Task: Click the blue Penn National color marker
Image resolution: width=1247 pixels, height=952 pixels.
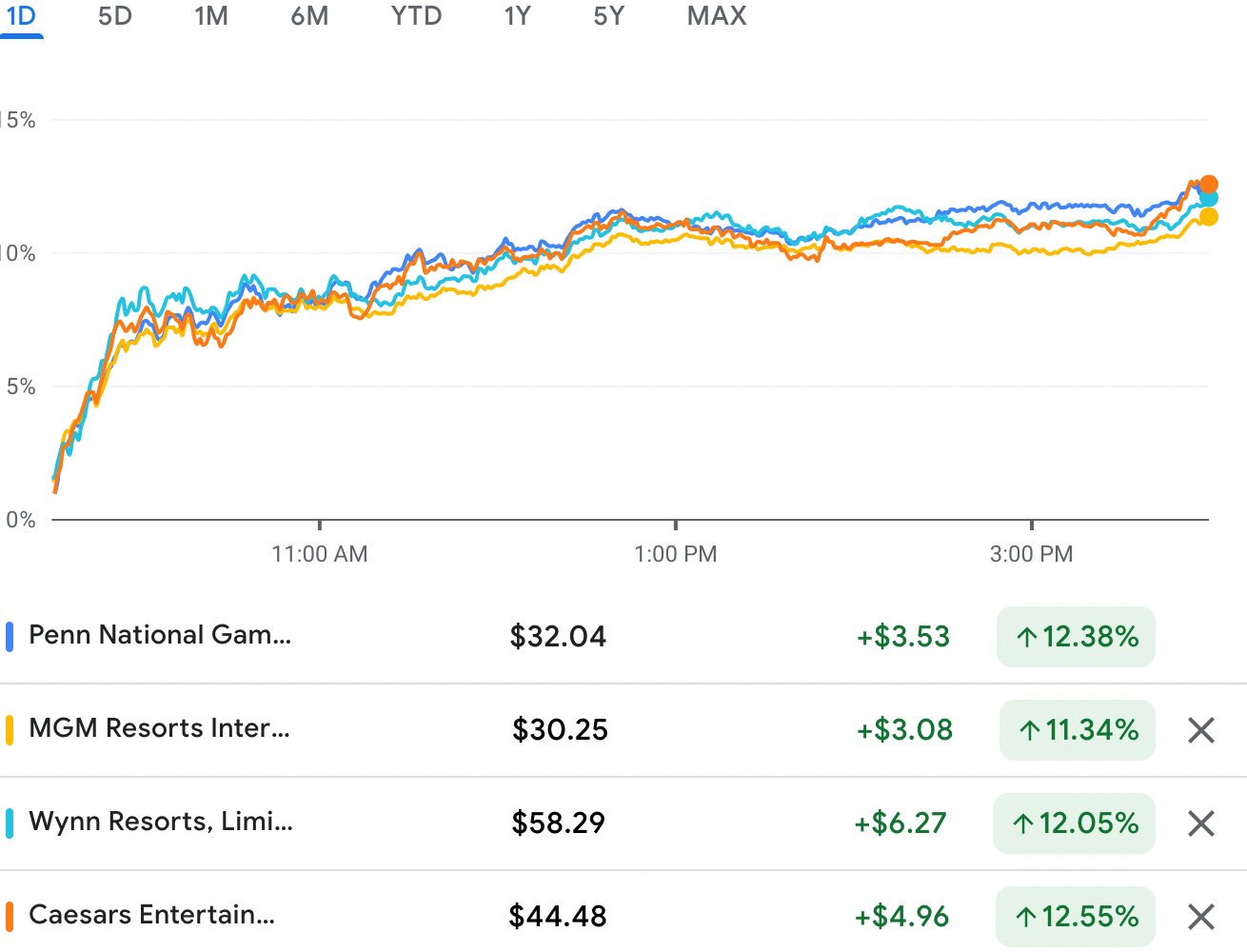Action: click(x=10, y=637)
